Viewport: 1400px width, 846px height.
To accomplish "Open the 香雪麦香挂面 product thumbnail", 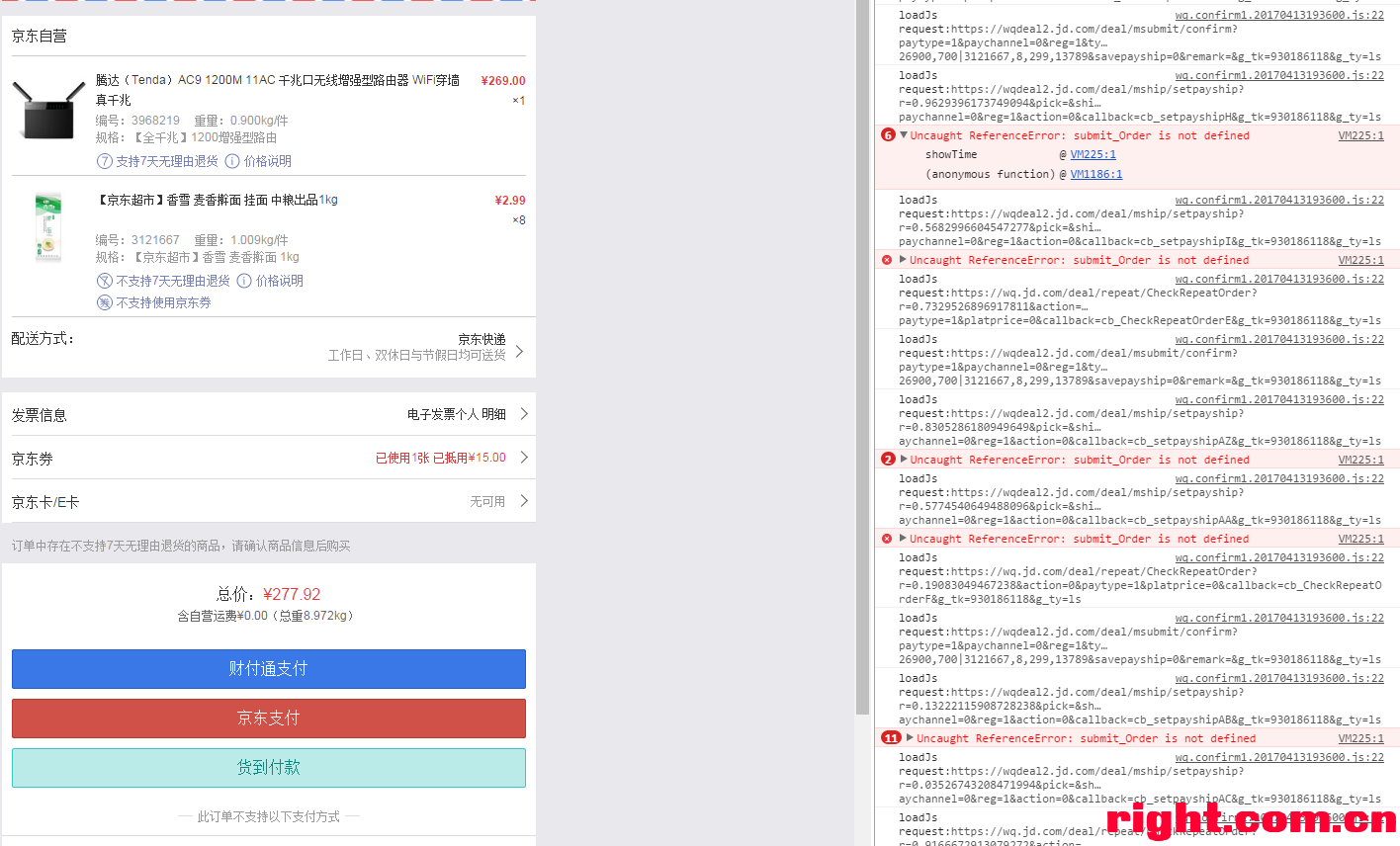I will pyautogui.click(x=47, y=227).
